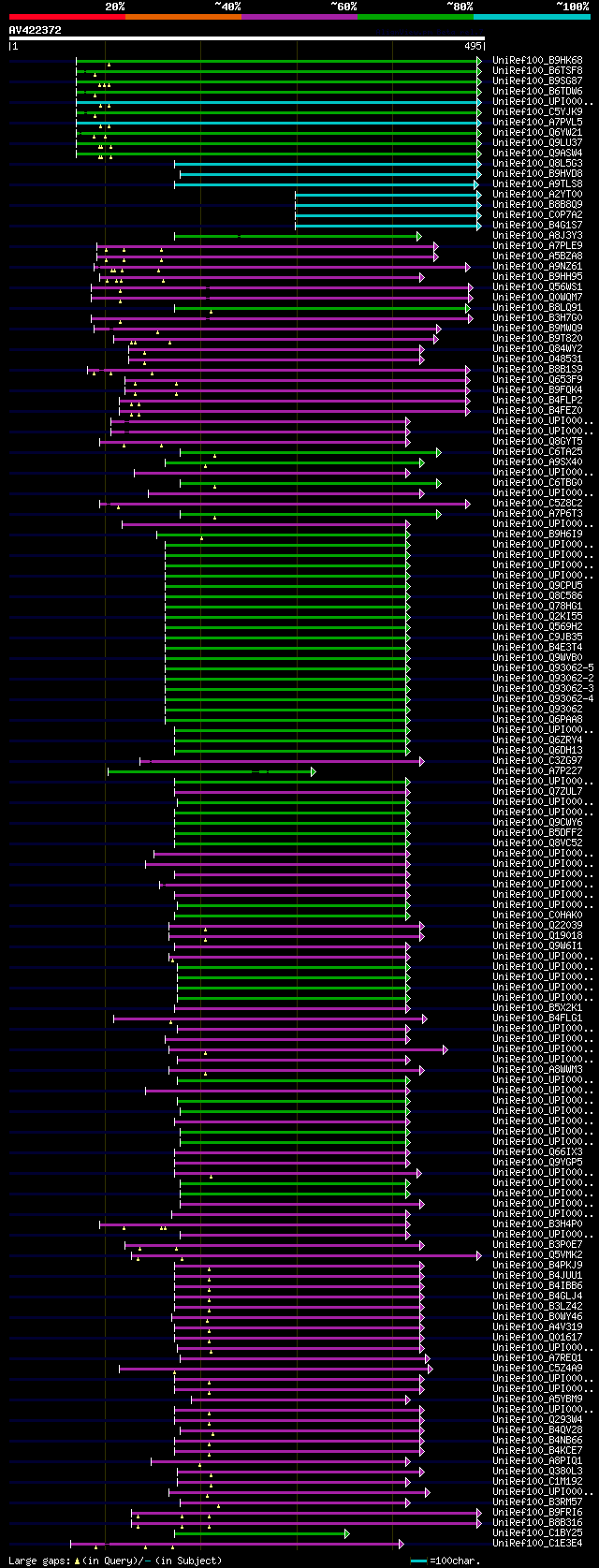Screen dimensions: 599x1568
Task: Click the UniRef100_B9FRI6 label
Action: coord(537,1513)
